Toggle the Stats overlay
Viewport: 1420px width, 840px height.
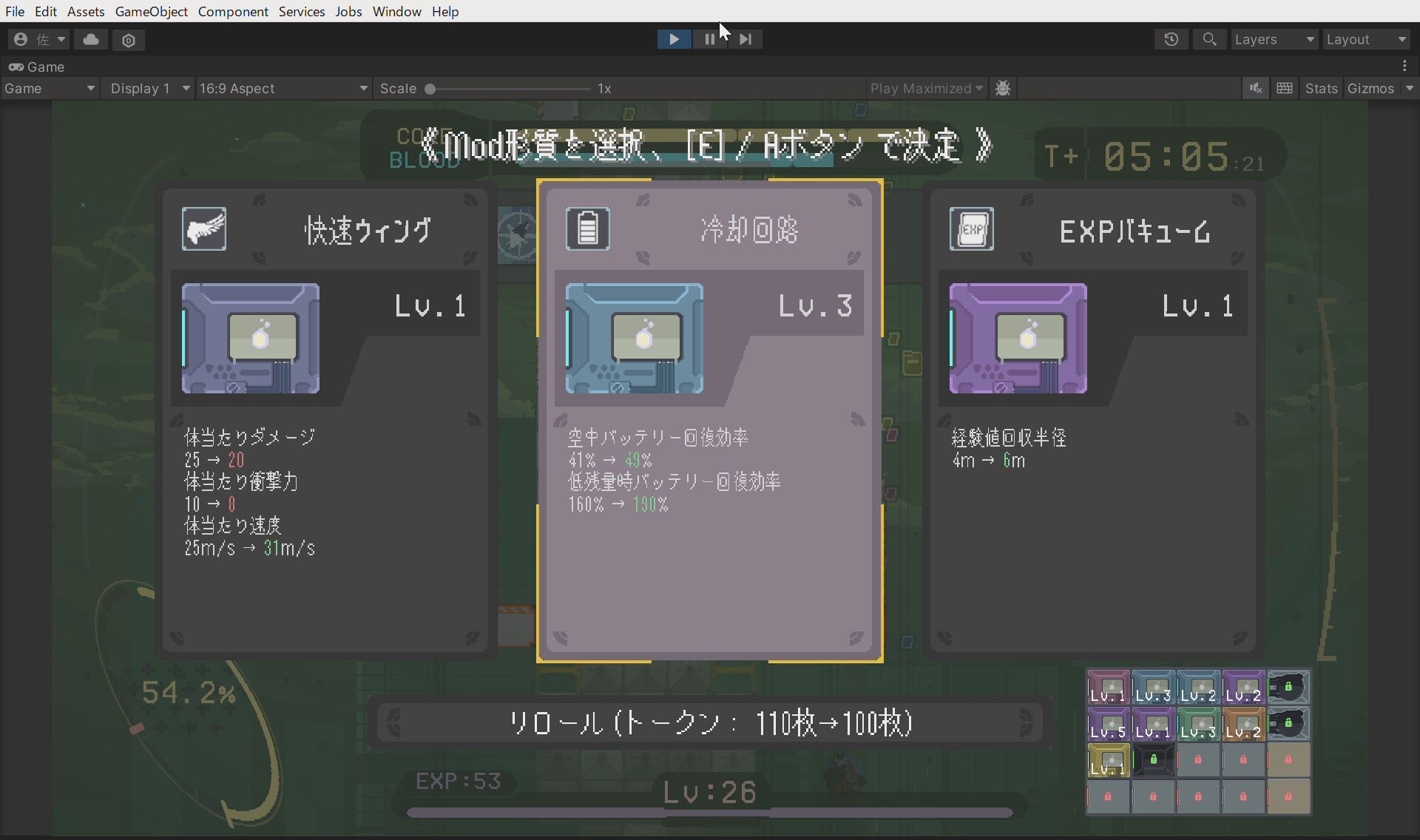point(1321,88)
